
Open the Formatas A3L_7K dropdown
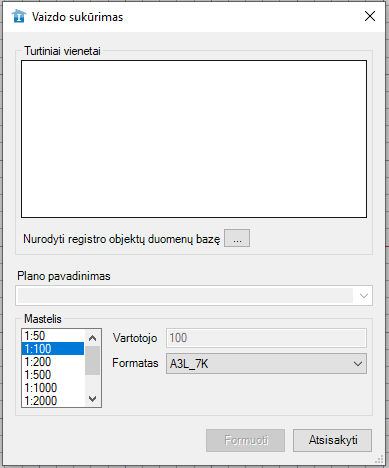(x=266, y=363)
